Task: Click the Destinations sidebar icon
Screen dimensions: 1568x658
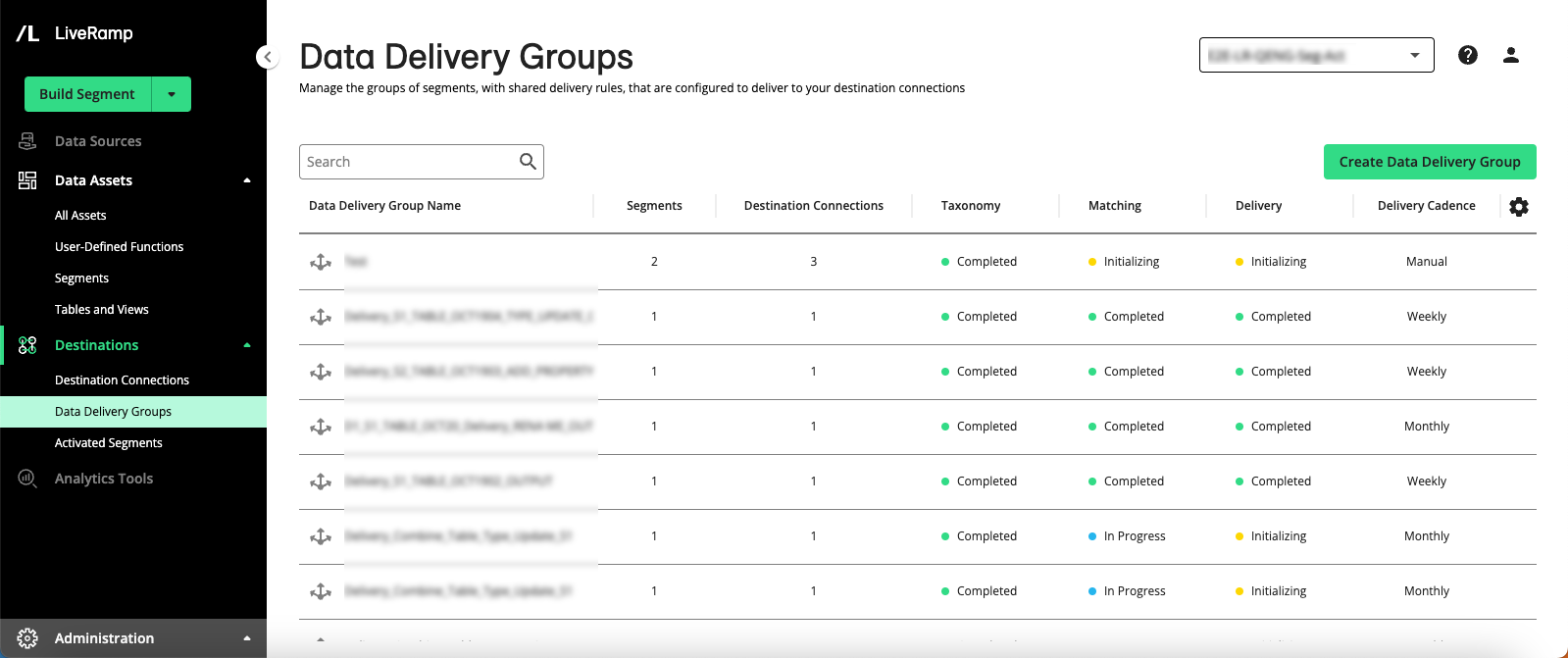Action: (27, 345)
